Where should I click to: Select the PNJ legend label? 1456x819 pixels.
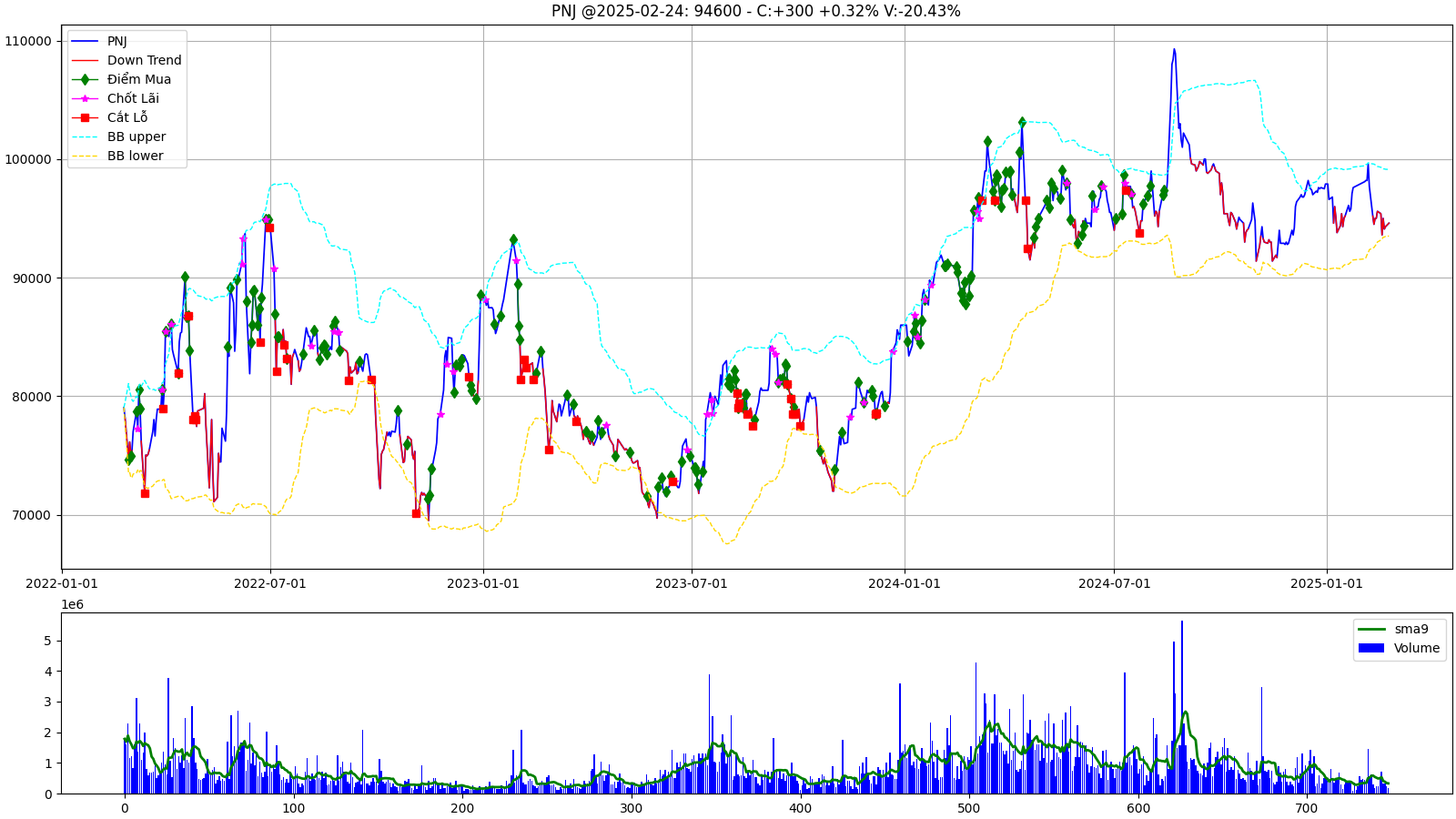[x=117, y=41]
